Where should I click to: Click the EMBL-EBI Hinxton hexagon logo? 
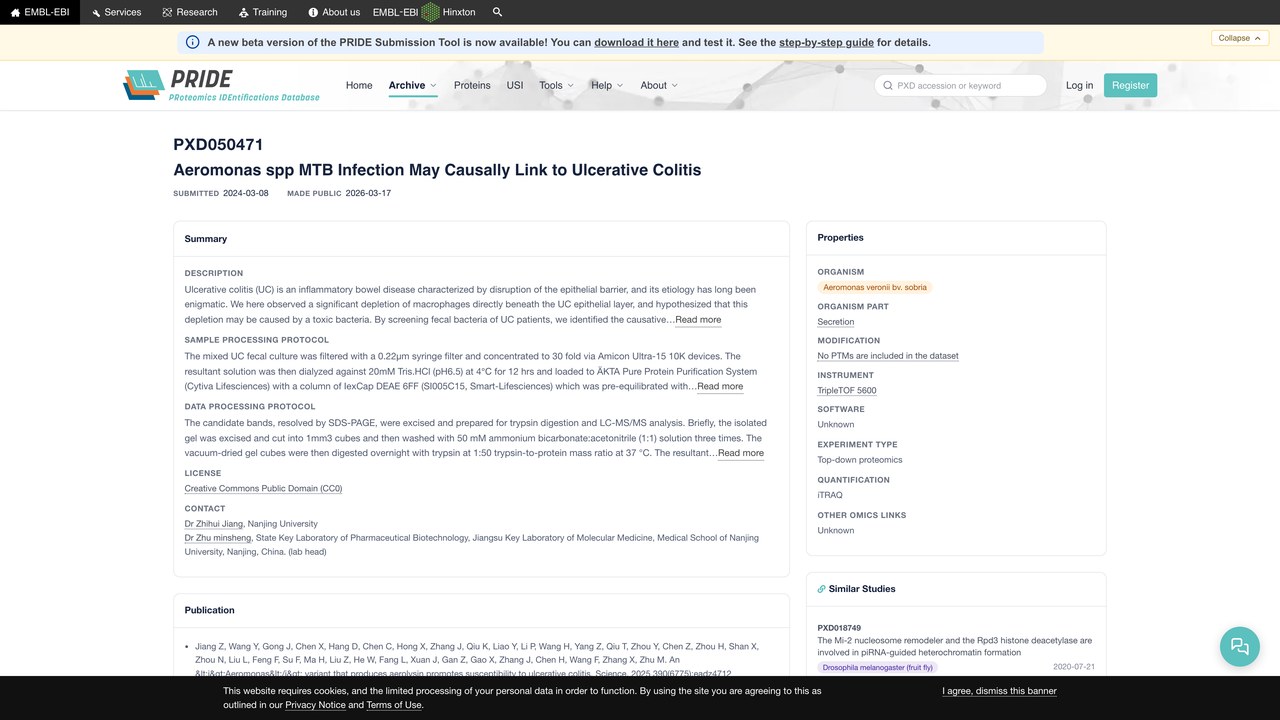click(x=430, y=12)
